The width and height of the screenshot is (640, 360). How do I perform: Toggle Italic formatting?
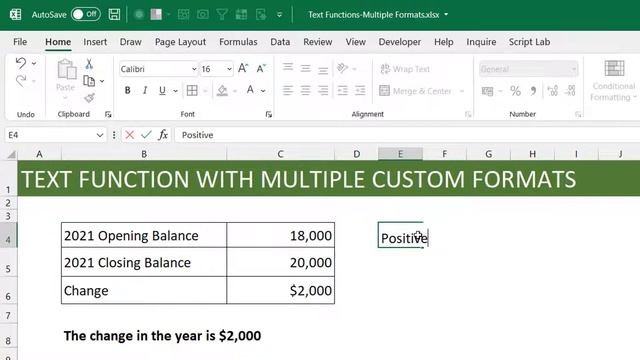click(145, 90)
